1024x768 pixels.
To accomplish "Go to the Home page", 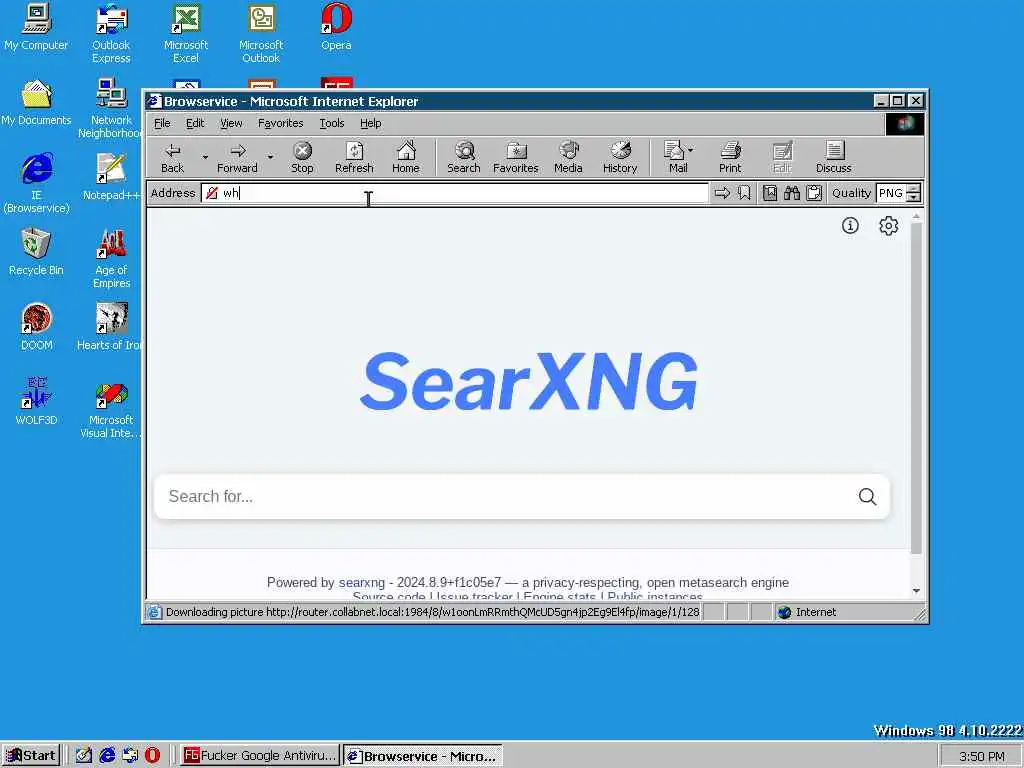I will 406,157.
